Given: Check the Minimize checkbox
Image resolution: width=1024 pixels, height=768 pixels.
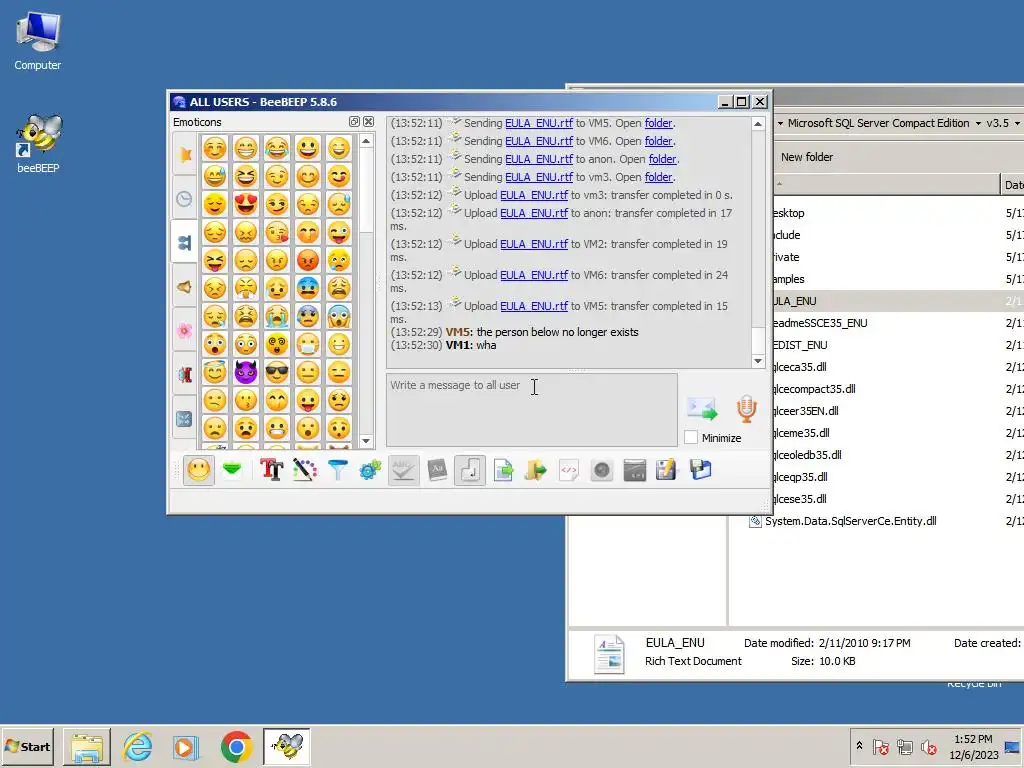Looking at the screenshot, I should pyautogui.click(x=691, y=438).
